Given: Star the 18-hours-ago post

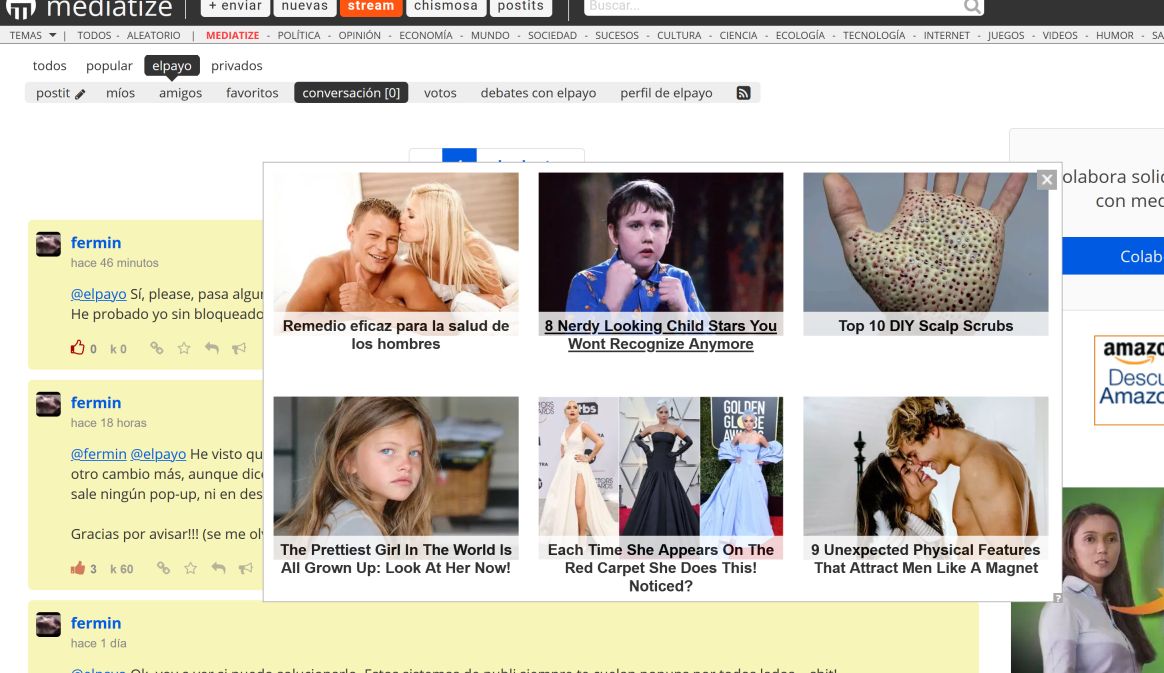Looking at the screenshot, I should point(191,568).
